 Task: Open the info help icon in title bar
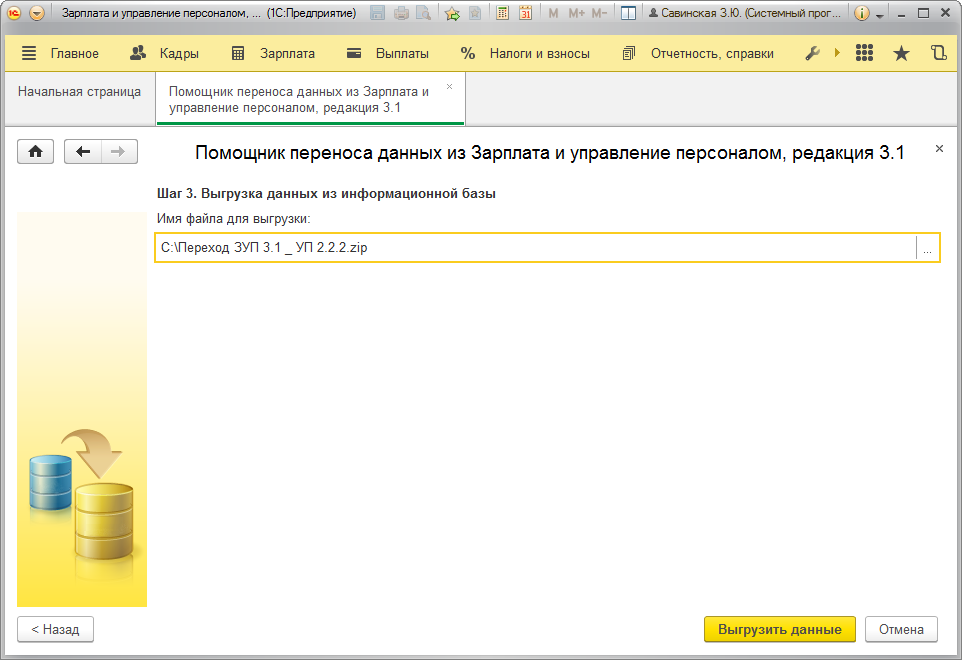tap(862, 13)
